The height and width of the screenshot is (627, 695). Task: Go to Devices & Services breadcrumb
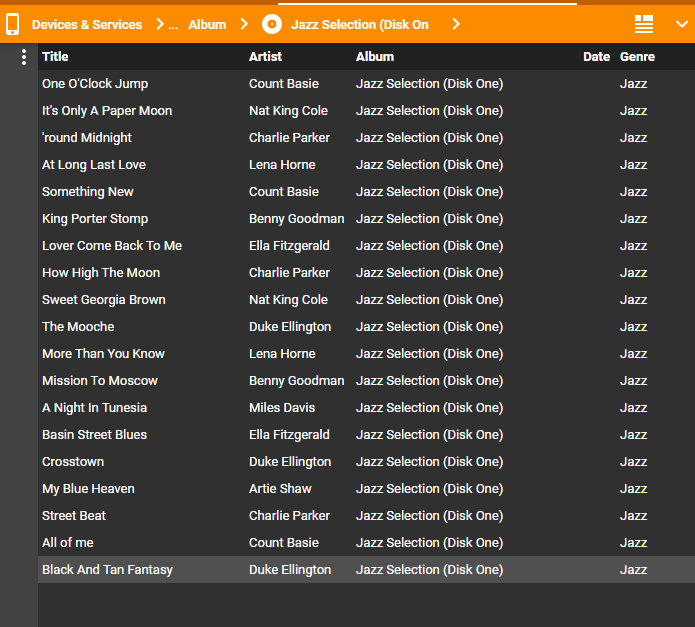pos(87,24)
